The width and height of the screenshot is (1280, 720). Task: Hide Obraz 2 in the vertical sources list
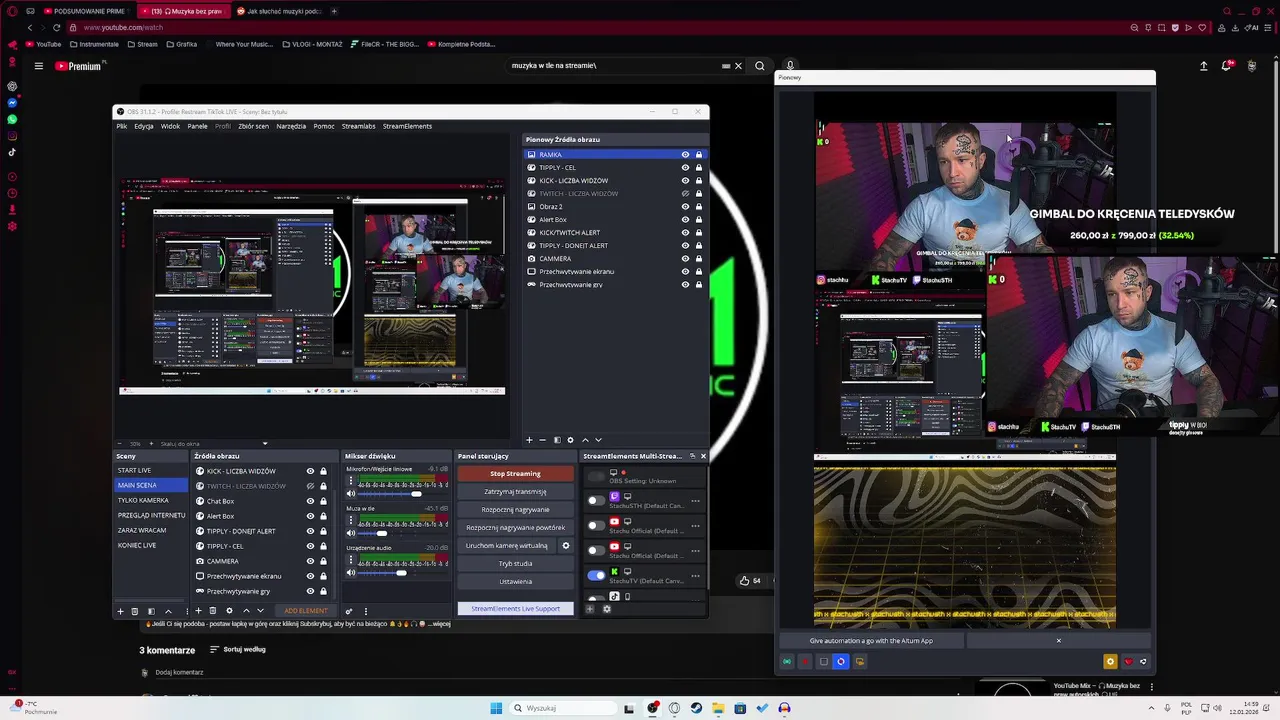coord(685,207)
